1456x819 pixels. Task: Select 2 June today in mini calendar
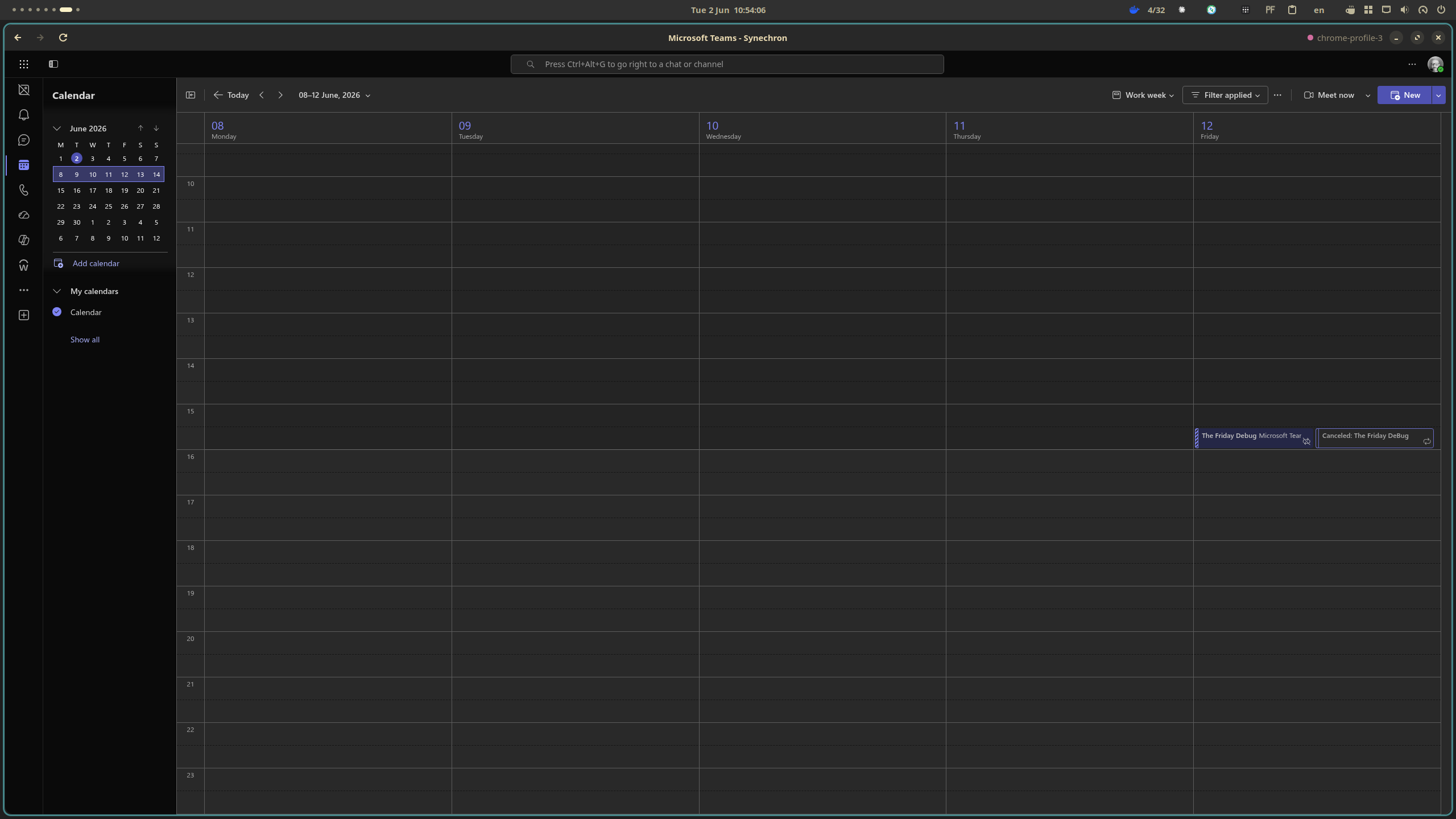pyautogui.click(x=77, y=158)
